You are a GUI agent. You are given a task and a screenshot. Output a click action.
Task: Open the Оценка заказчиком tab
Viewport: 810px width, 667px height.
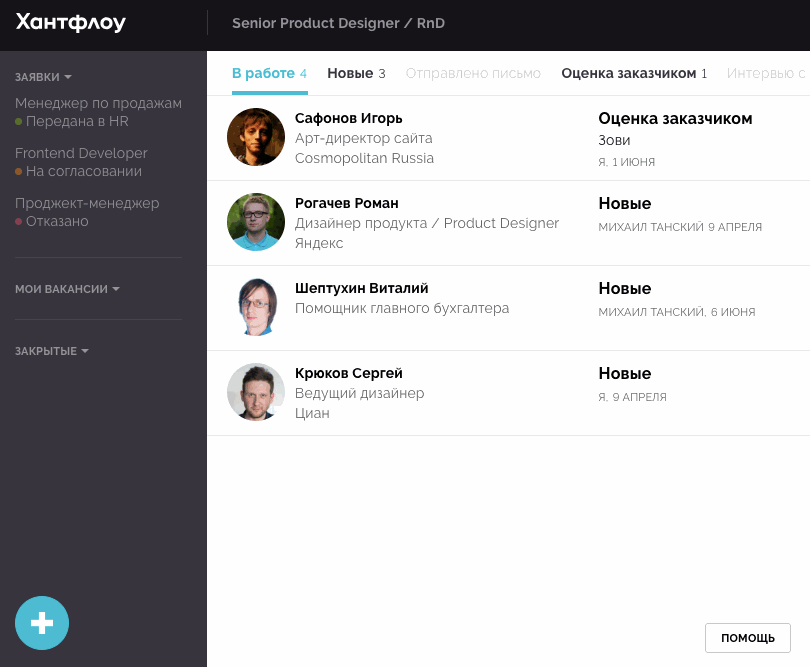click(634, 73)
